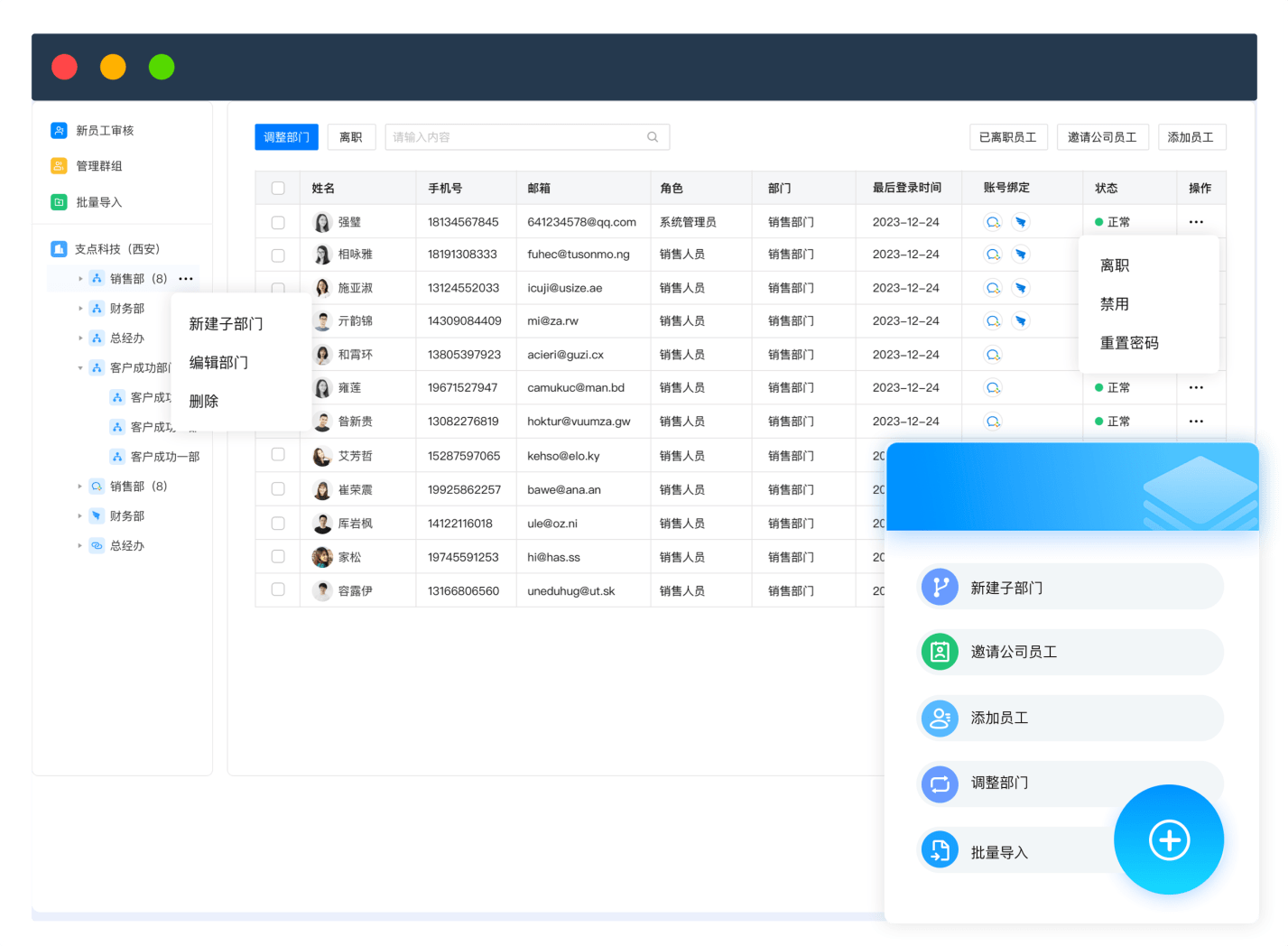The height and width of the screenshot is (946, 1288).
Task: Click the 管理群组 yellow sidebar icon
Action: (x=59, y=166)
